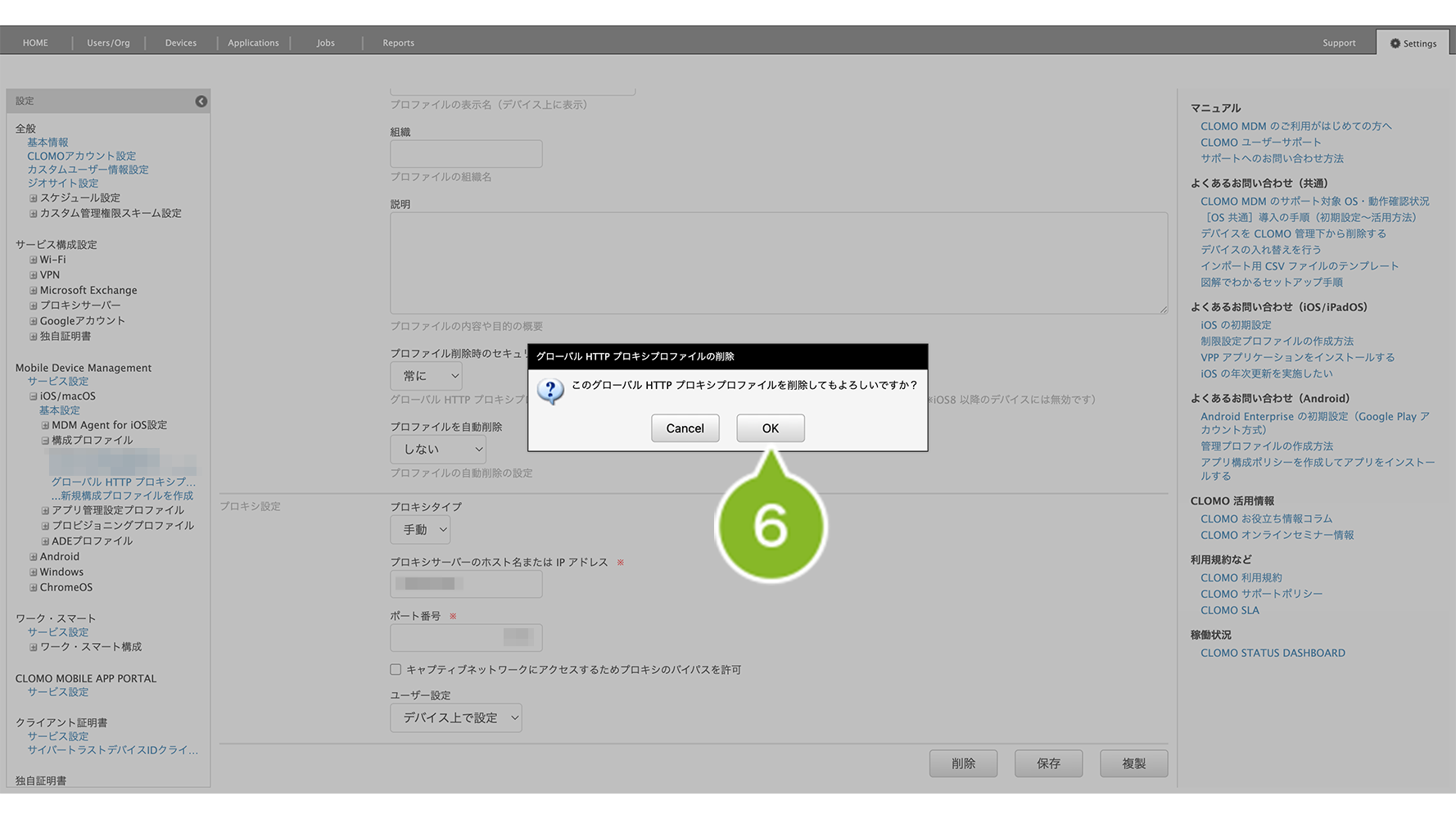
Task: Open the auto-delete dropdown showing しない
Action: coord(437,450)
